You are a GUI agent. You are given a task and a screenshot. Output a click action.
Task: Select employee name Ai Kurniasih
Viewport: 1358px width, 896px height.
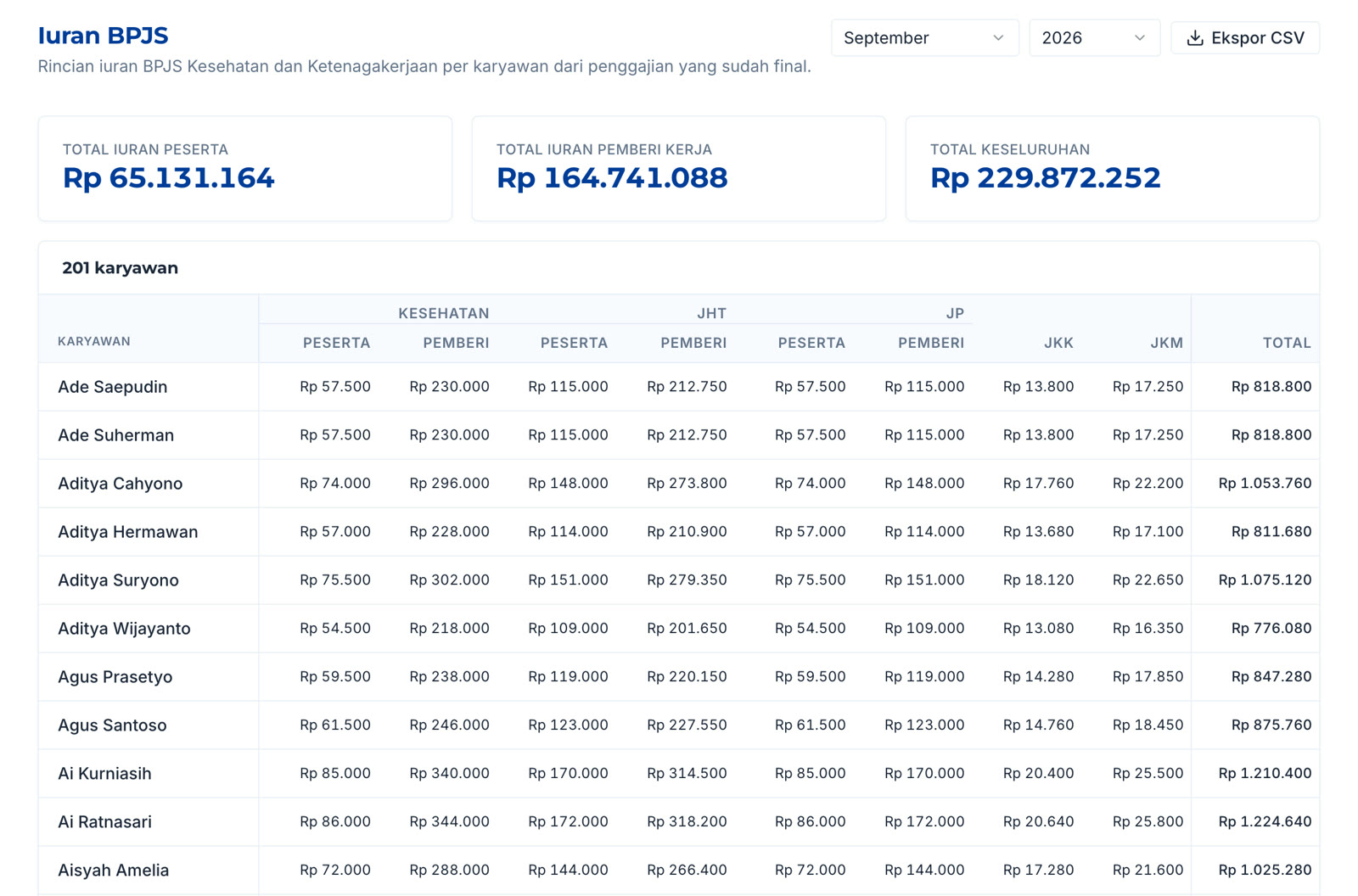pos(104,774)
